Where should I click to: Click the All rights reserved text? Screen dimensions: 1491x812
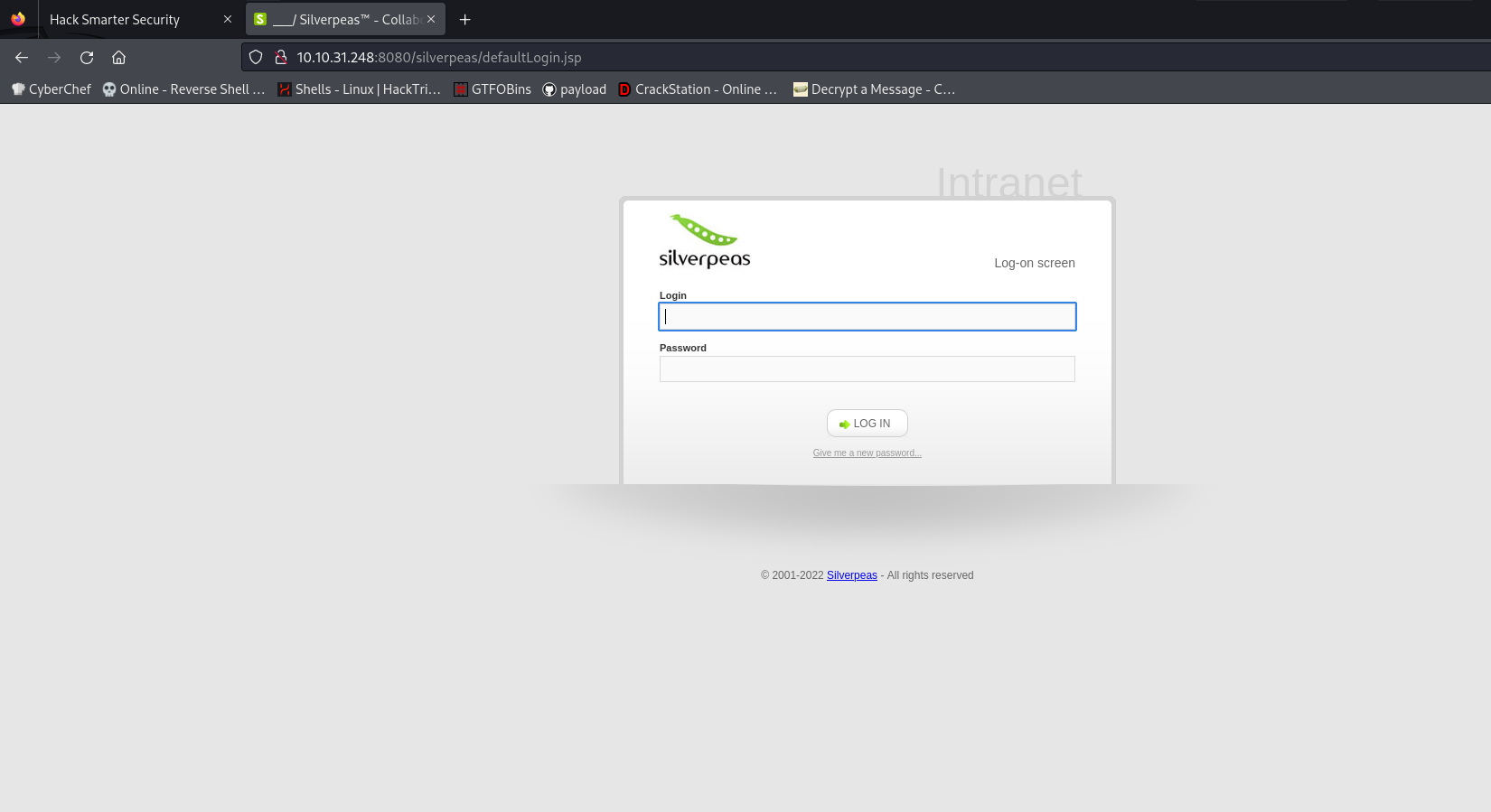coord(930,575)
